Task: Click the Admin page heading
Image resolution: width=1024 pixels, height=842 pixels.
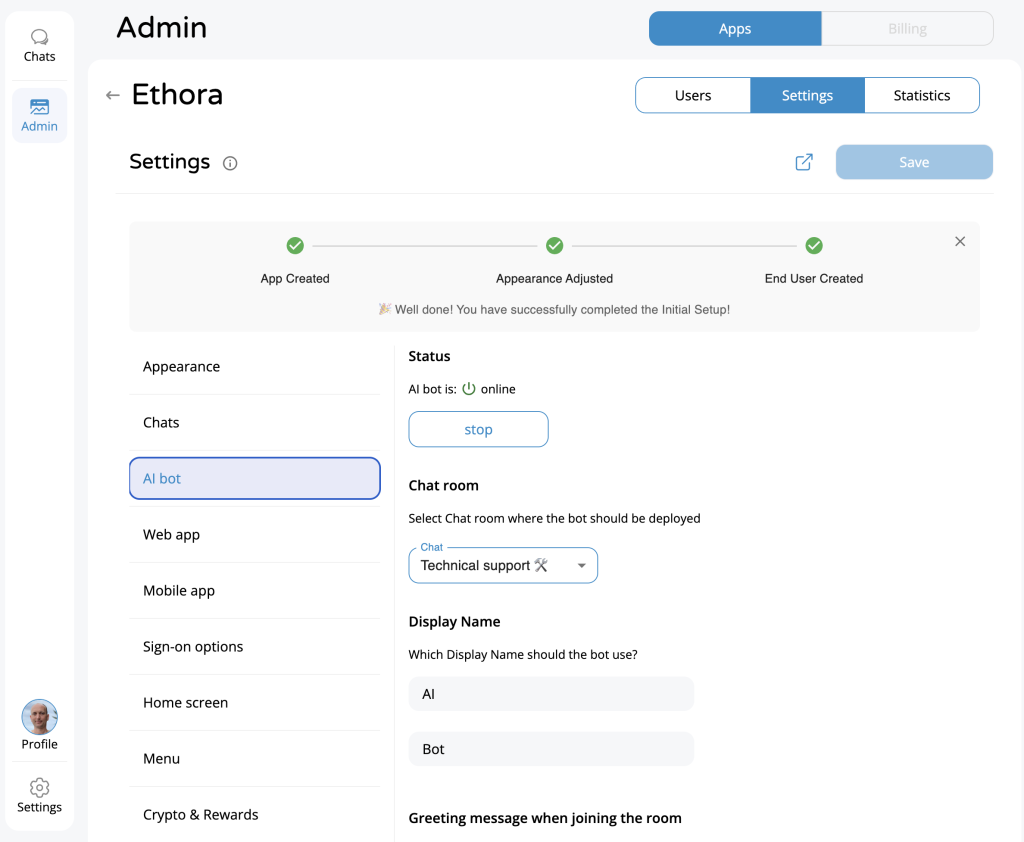Action: (x=161, y=28)
